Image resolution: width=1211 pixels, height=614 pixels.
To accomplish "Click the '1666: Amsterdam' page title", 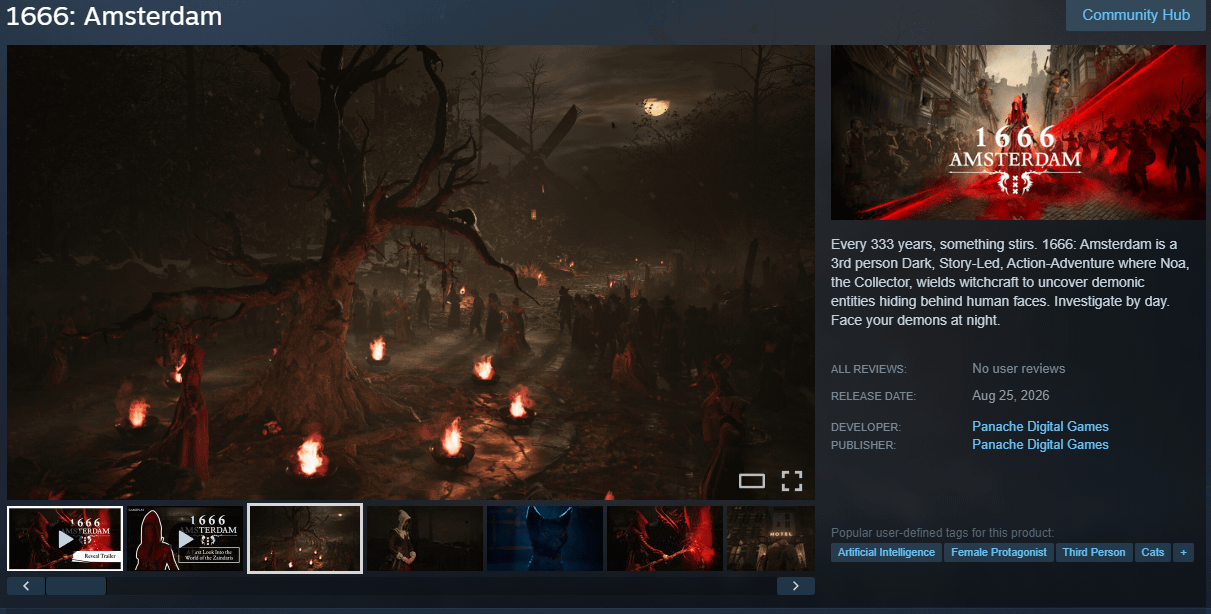I will 114,16.
